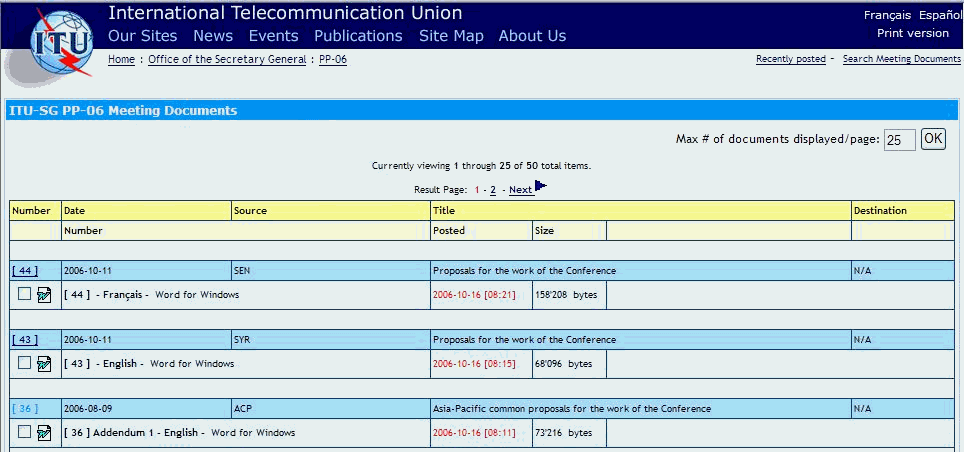Click the Asia-Pacific common proposals title
Image resolution: width=964 pixels, height=452 pixels.
572,408
